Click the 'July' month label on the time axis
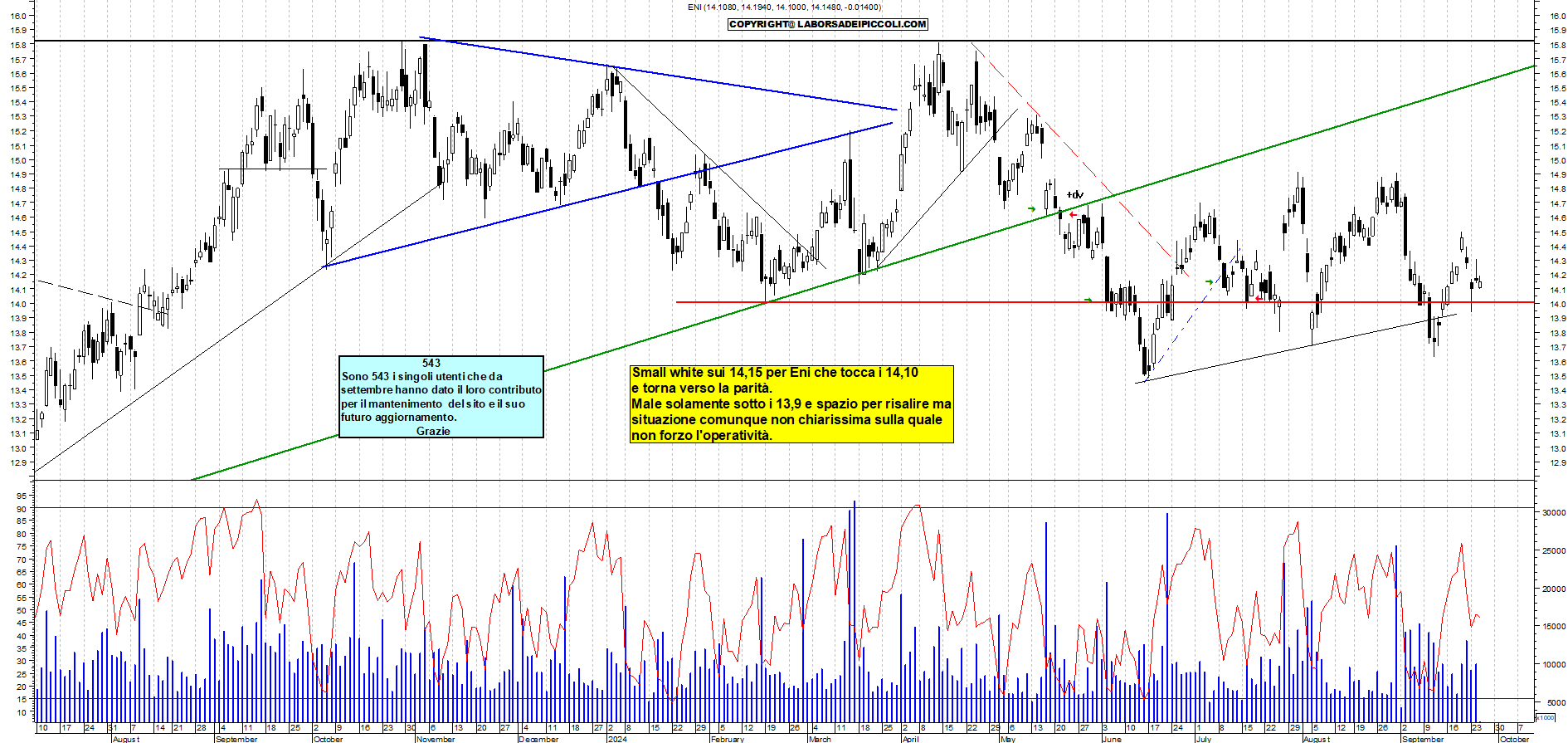 (1204, 739)
